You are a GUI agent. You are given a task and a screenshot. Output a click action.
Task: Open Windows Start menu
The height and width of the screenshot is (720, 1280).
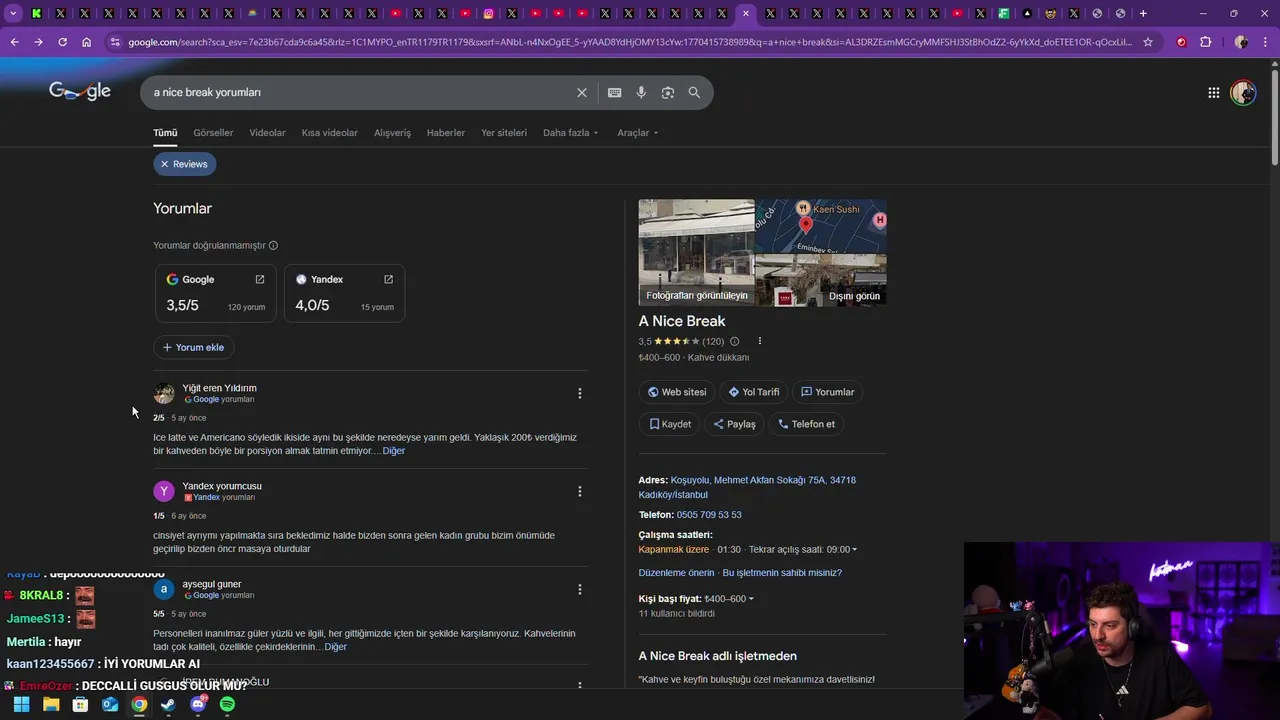(21, 704)
